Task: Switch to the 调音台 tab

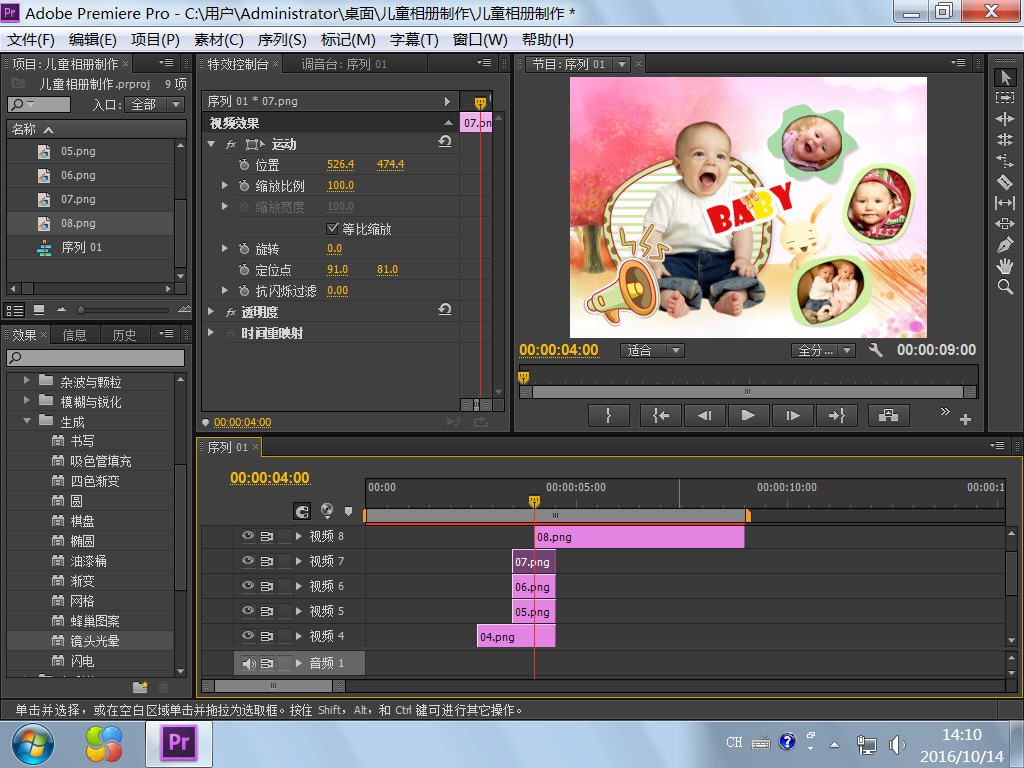Action: coord(344,64)
